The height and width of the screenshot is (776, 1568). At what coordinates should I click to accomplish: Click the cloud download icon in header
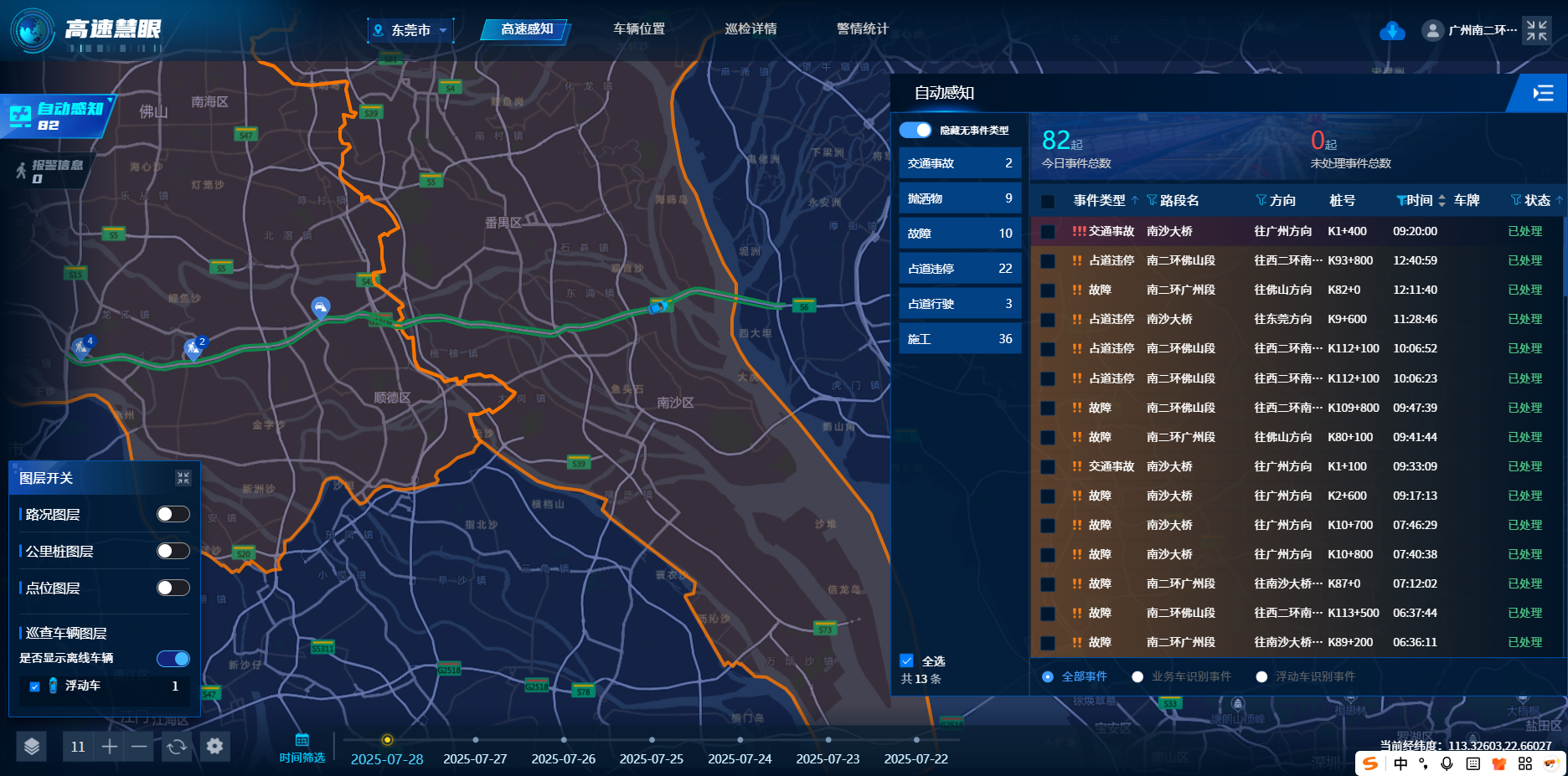(x=1392, y=31)
